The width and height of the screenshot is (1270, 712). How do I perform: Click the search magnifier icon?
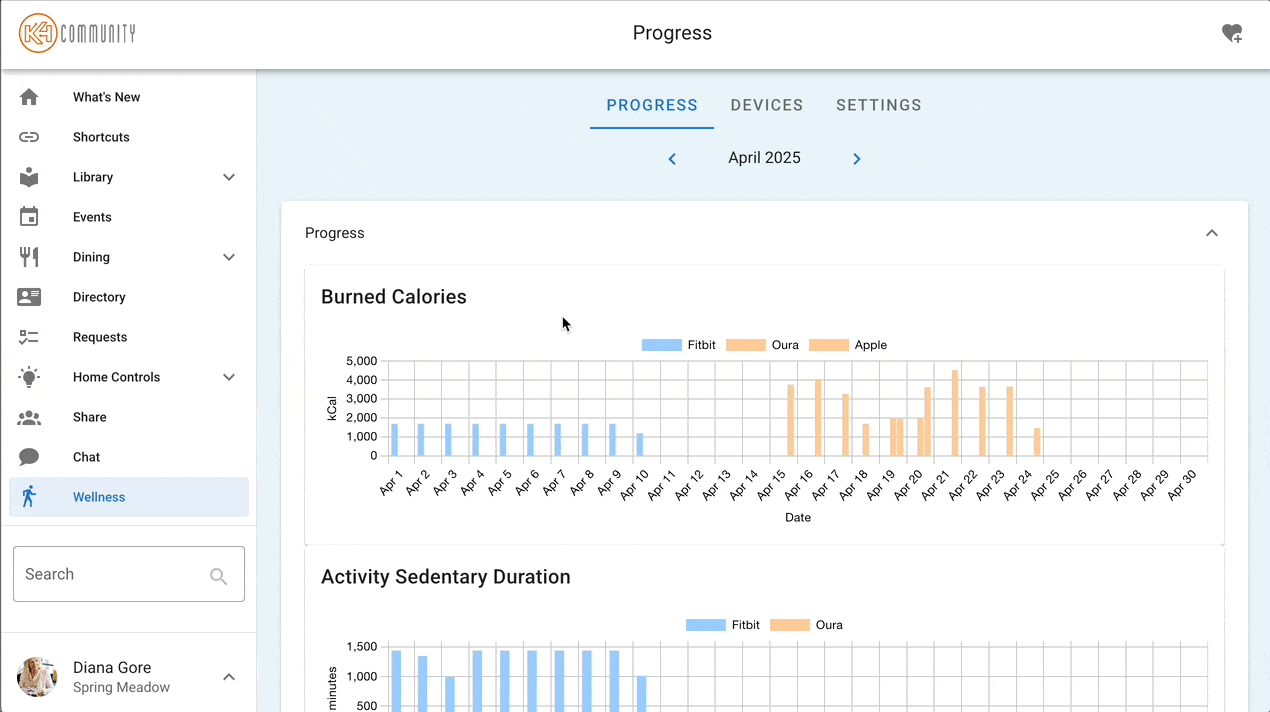(219, 575)
